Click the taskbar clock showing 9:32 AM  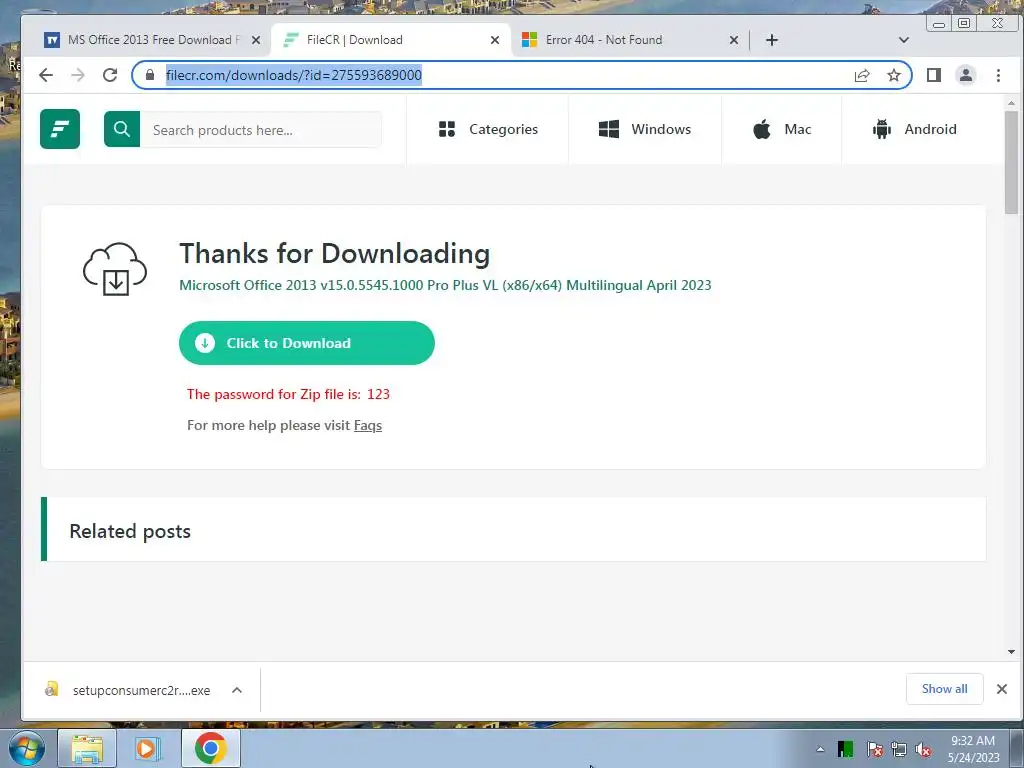tap(973, 749)
